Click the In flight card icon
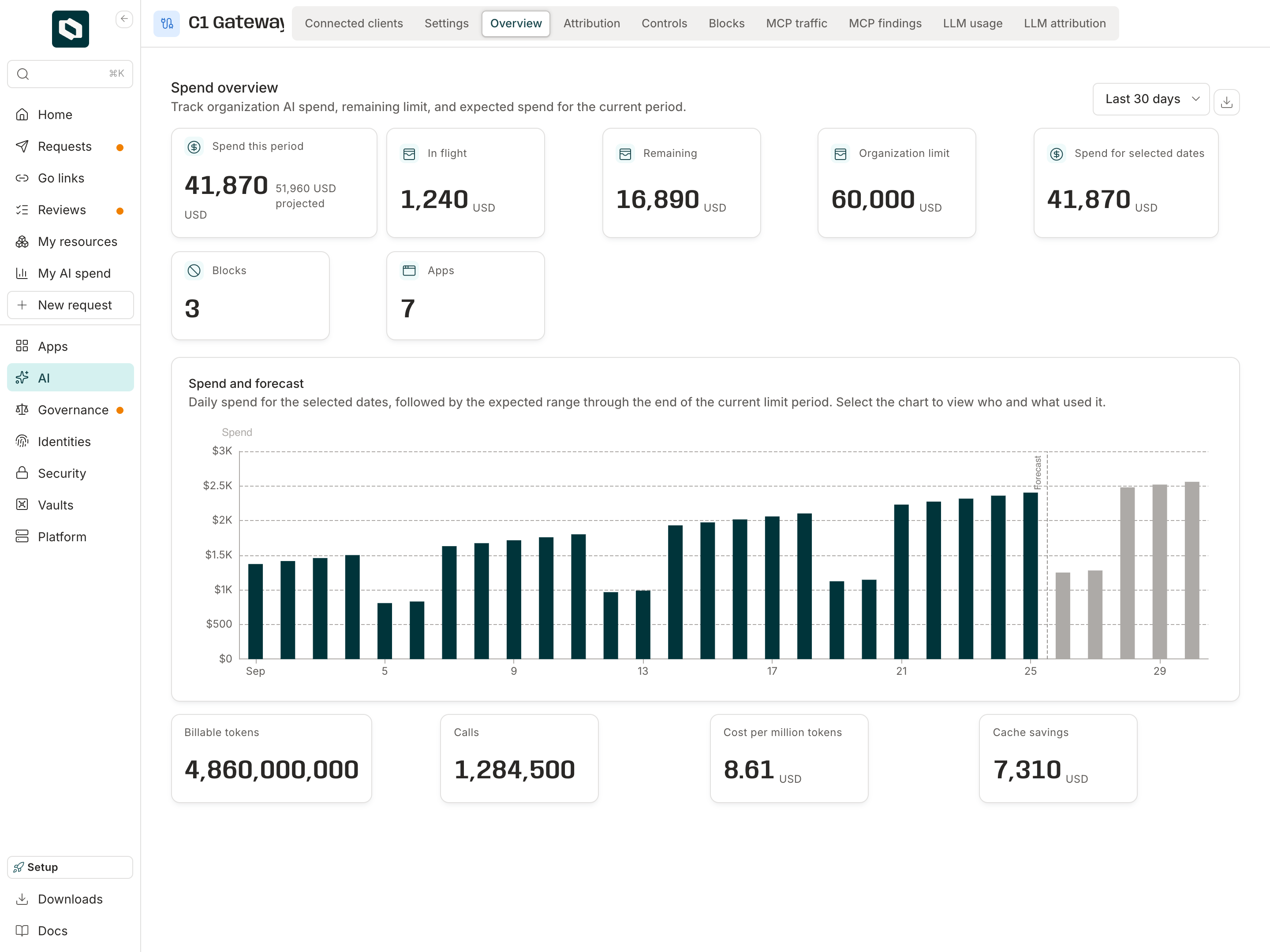Image resolution: width=1270 pixels, height=952 pixels. point(409,154)
